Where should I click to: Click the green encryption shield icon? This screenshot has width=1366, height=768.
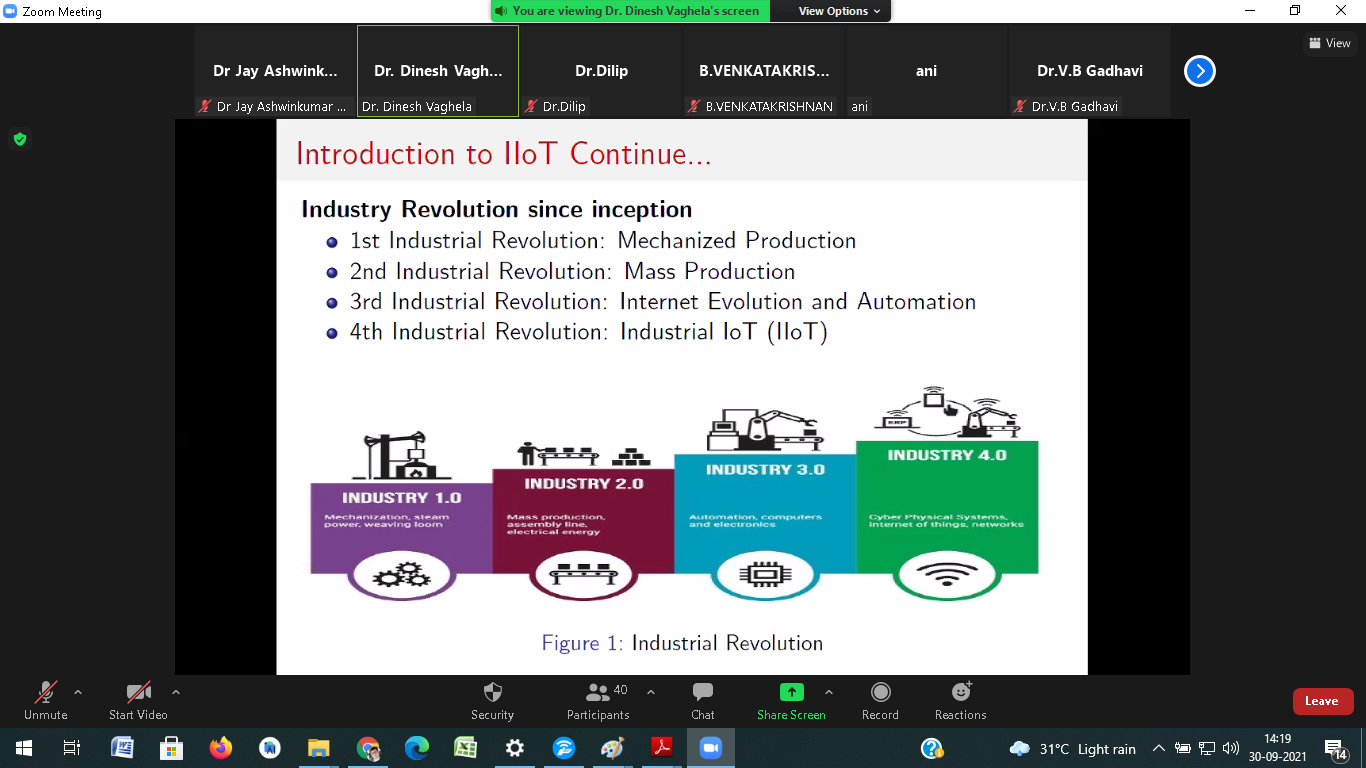(20, 139)
